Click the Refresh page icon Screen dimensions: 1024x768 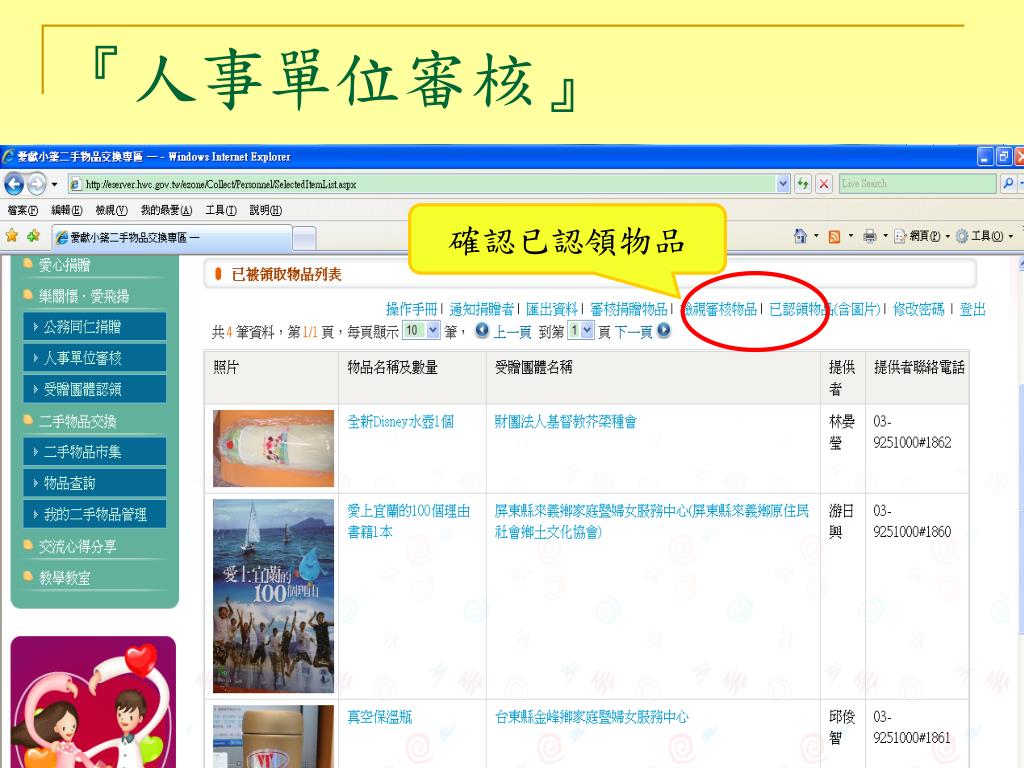click(803, 184)
